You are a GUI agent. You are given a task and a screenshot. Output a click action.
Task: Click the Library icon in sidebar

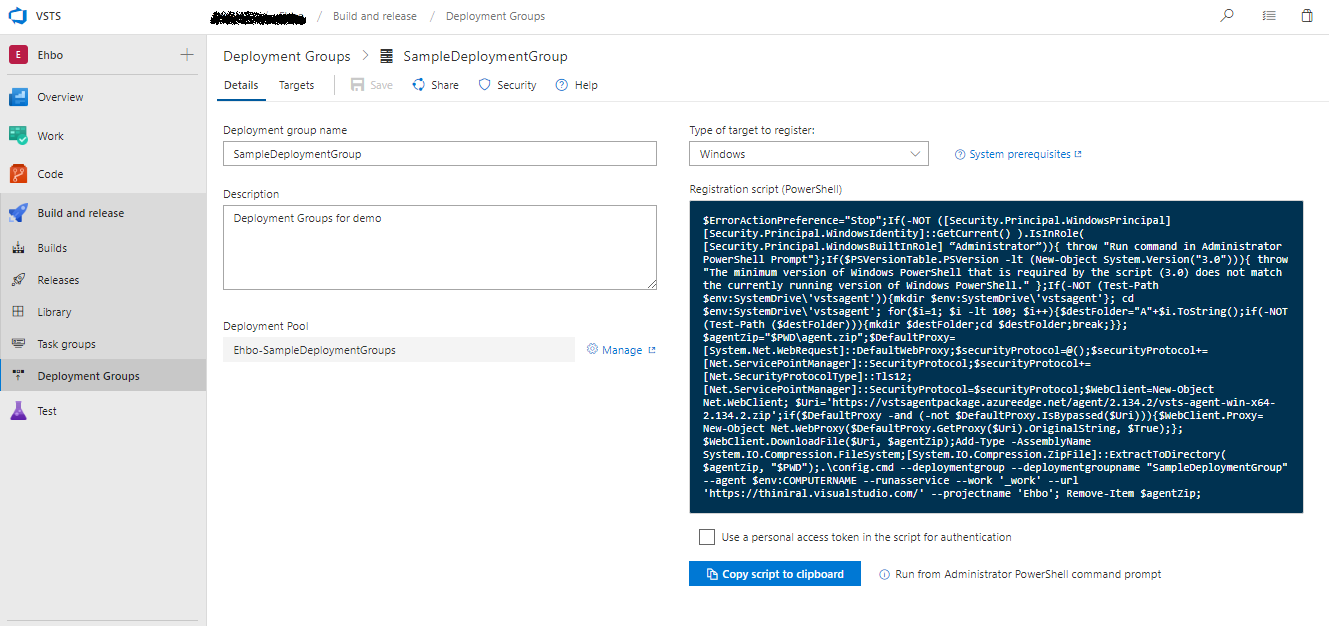pyautogui.click(x=18, y=312)
